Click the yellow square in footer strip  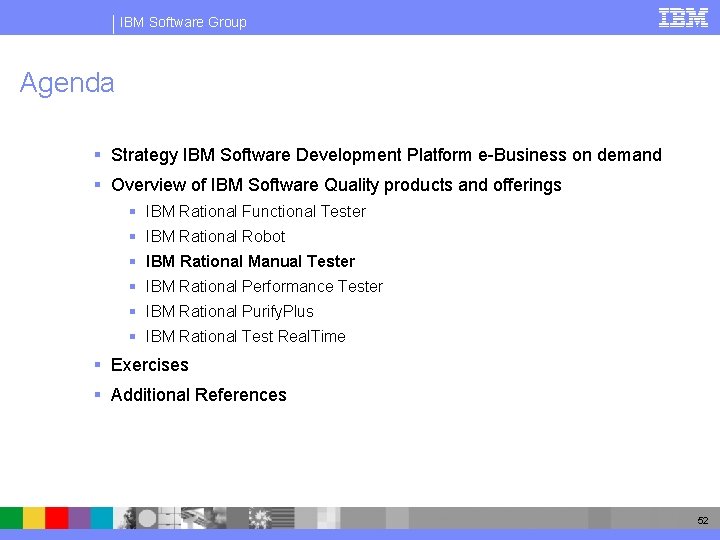pos(34,518)
